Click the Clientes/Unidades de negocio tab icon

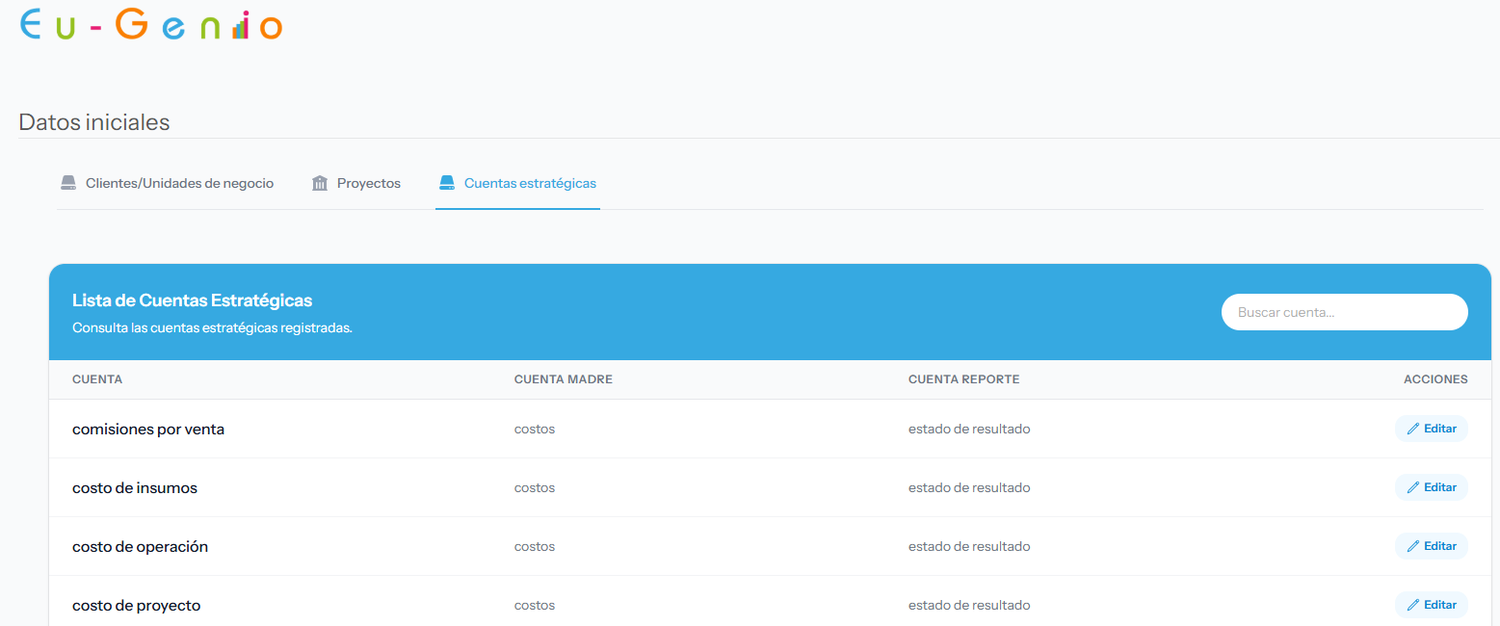68,183
